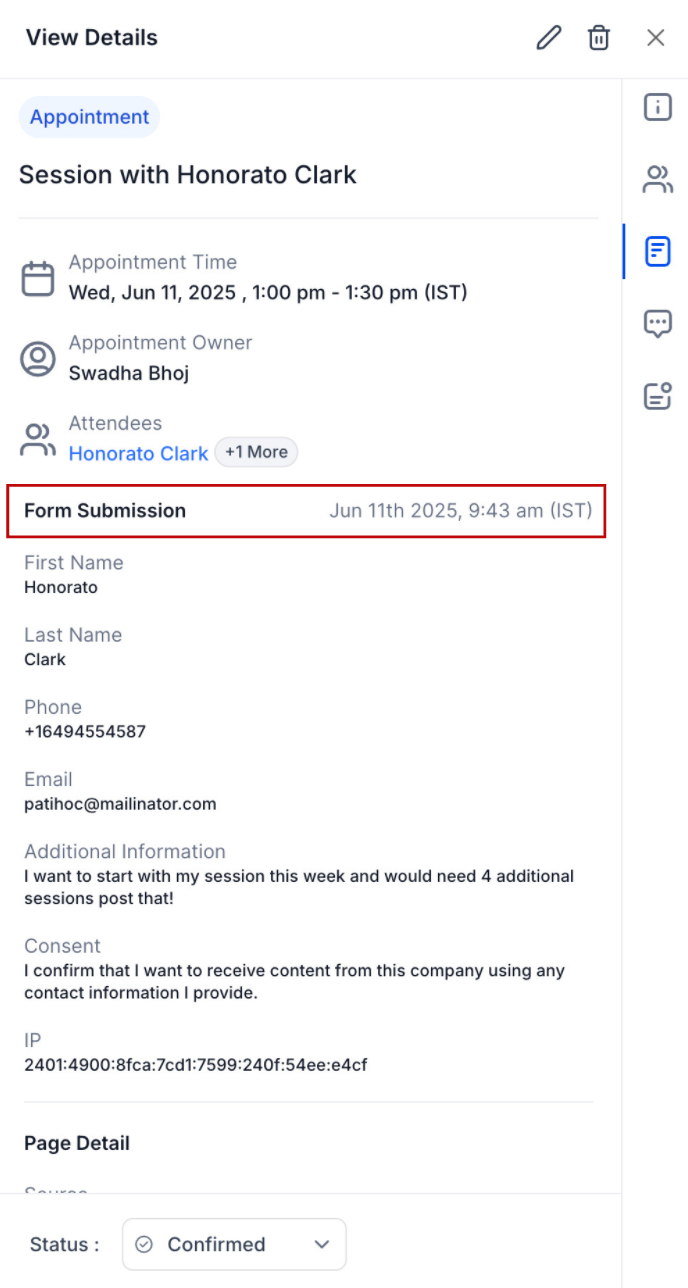Click the attendees group icon
Screen dimensions: 688x1288
point(38,440)
